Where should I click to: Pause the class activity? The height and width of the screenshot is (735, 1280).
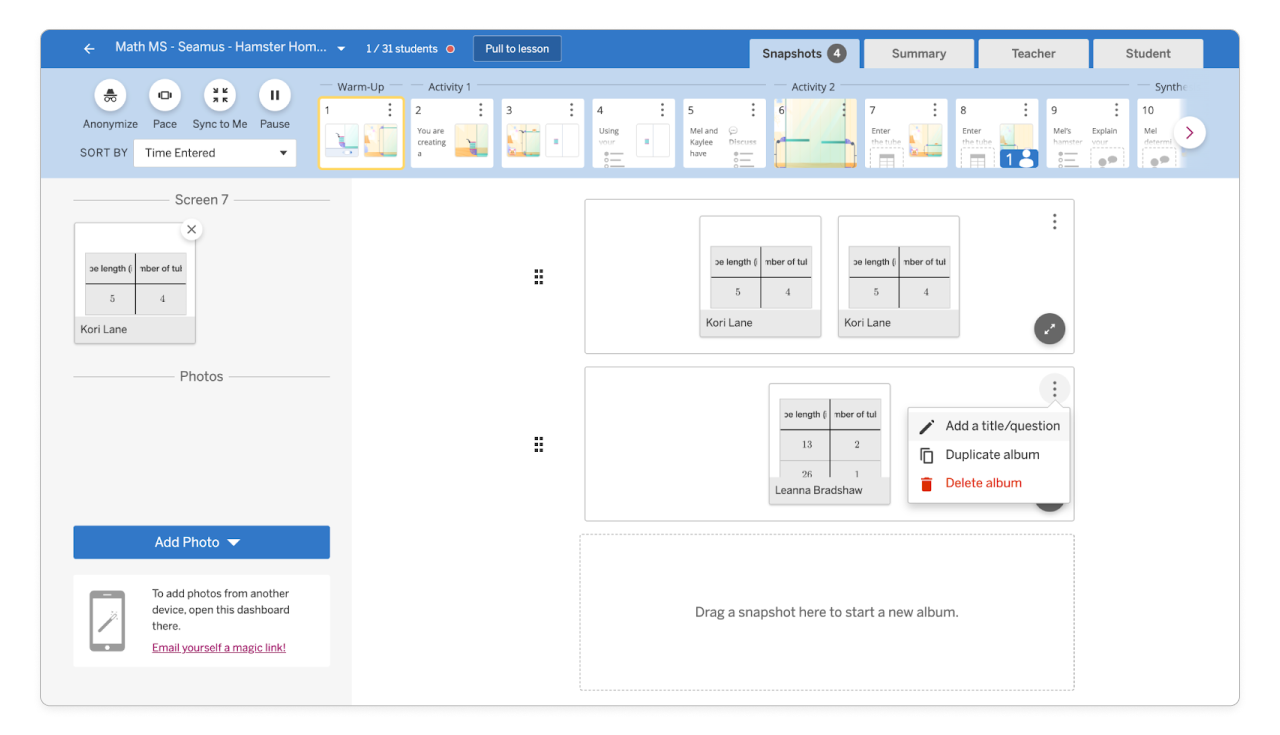[x=274, y=97]
